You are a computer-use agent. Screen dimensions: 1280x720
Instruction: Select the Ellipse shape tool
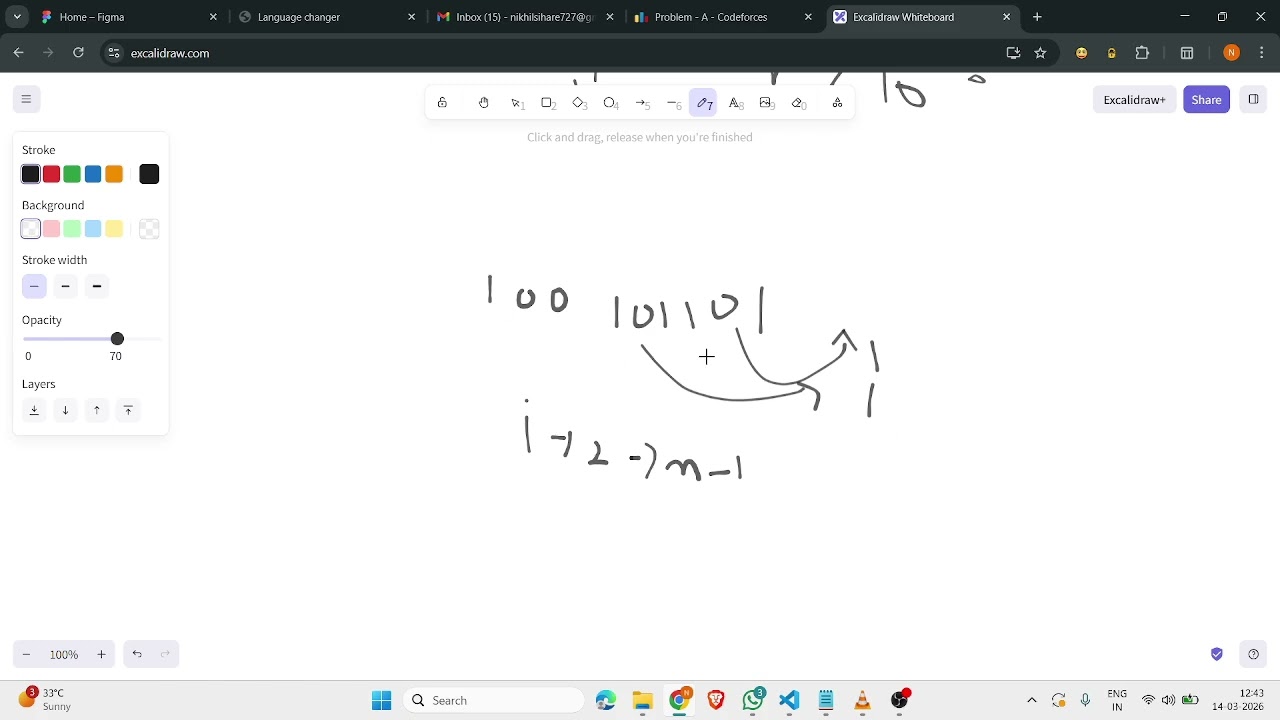click(611, 103)
